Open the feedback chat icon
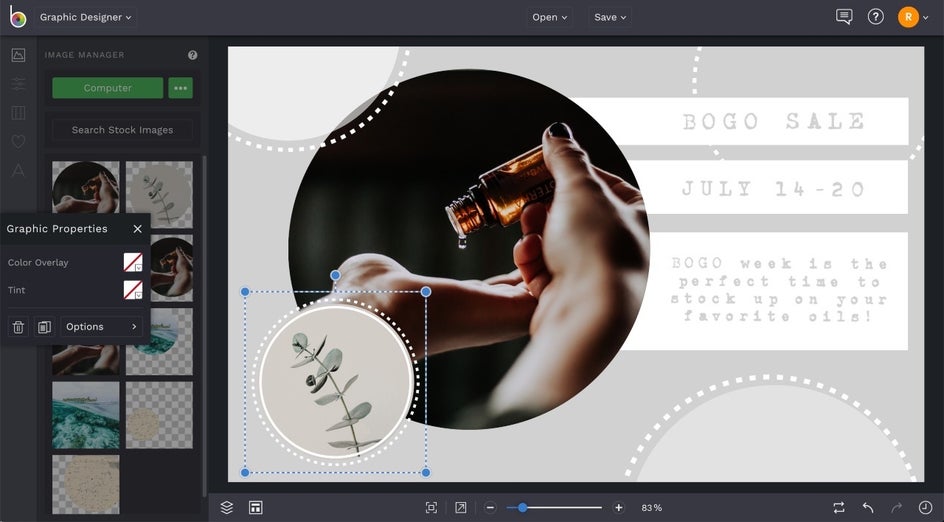Screen dimensions: 944x522 click(x=844, y=17)
